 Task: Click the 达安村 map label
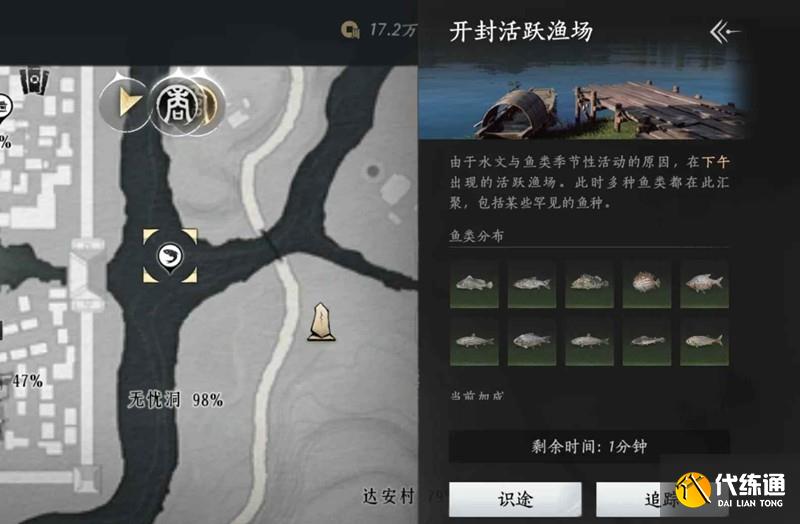pyautogui.click(x=389, y=496)
